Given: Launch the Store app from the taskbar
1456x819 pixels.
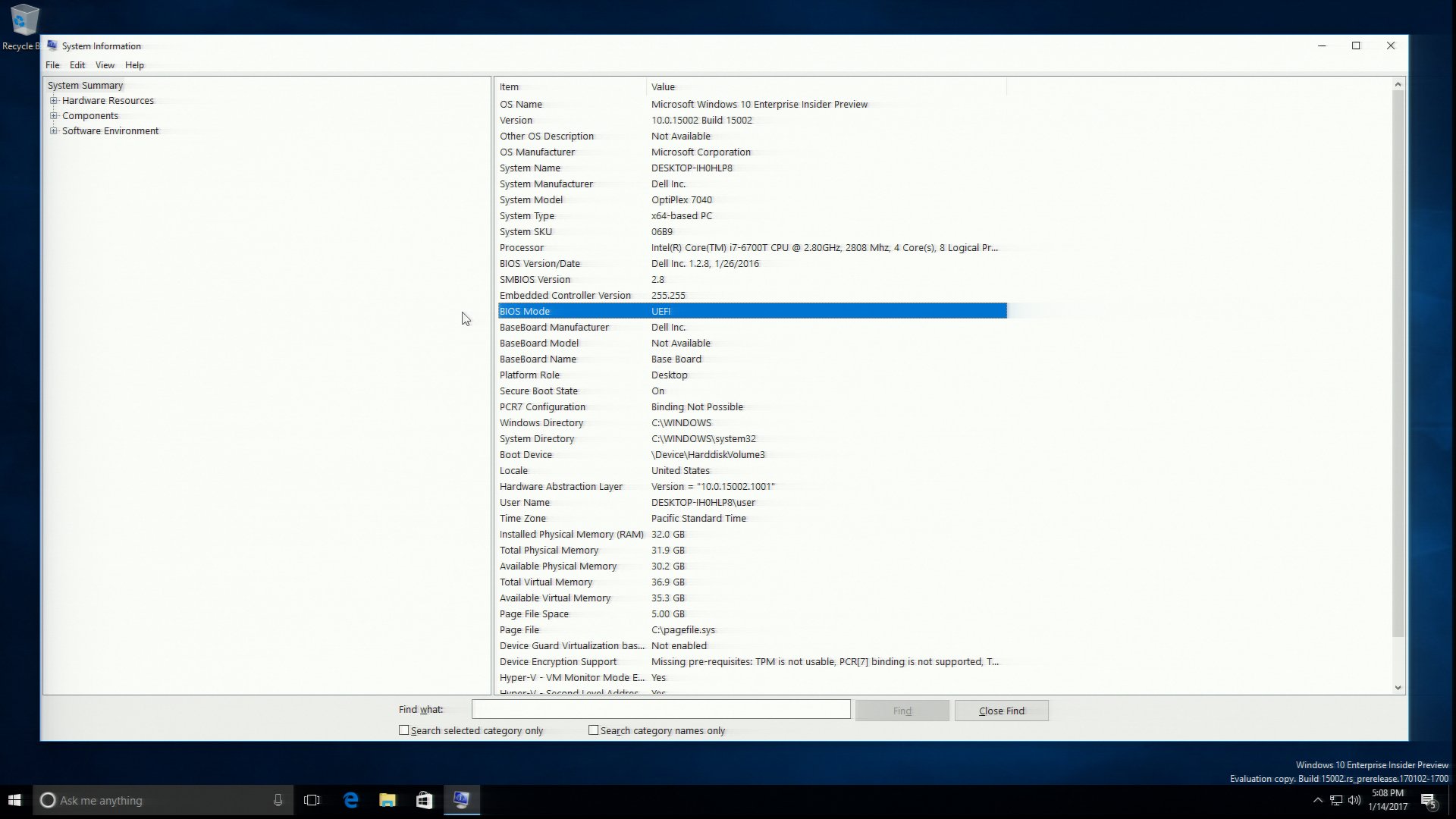Looking at the screenshot, I should click(x=425, y=800).
